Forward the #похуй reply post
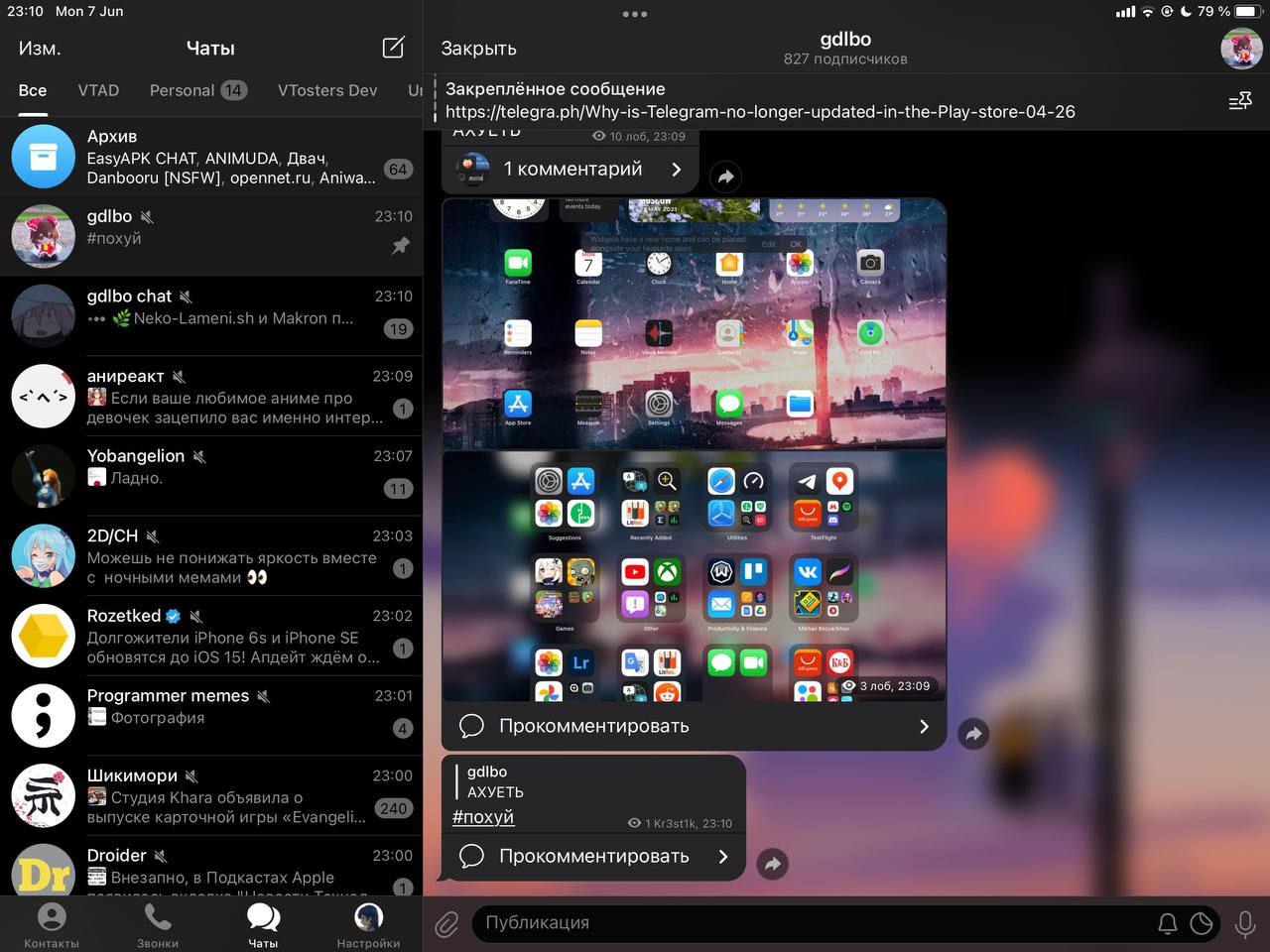Screen dimensions: 1270x952 pyautogui.click(x=772, y=864)
